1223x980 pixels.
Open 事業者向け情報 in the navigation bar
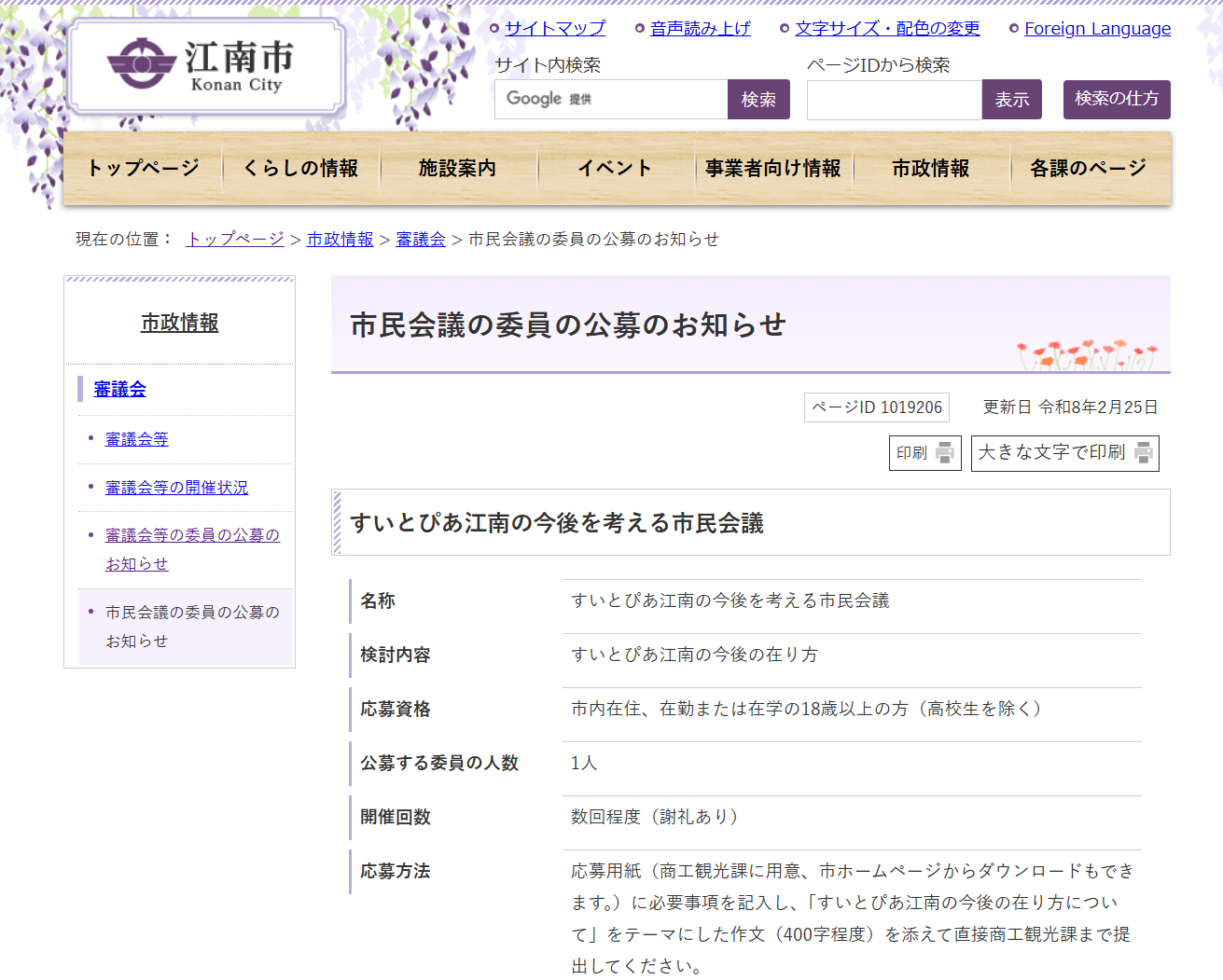pos(772,169)
